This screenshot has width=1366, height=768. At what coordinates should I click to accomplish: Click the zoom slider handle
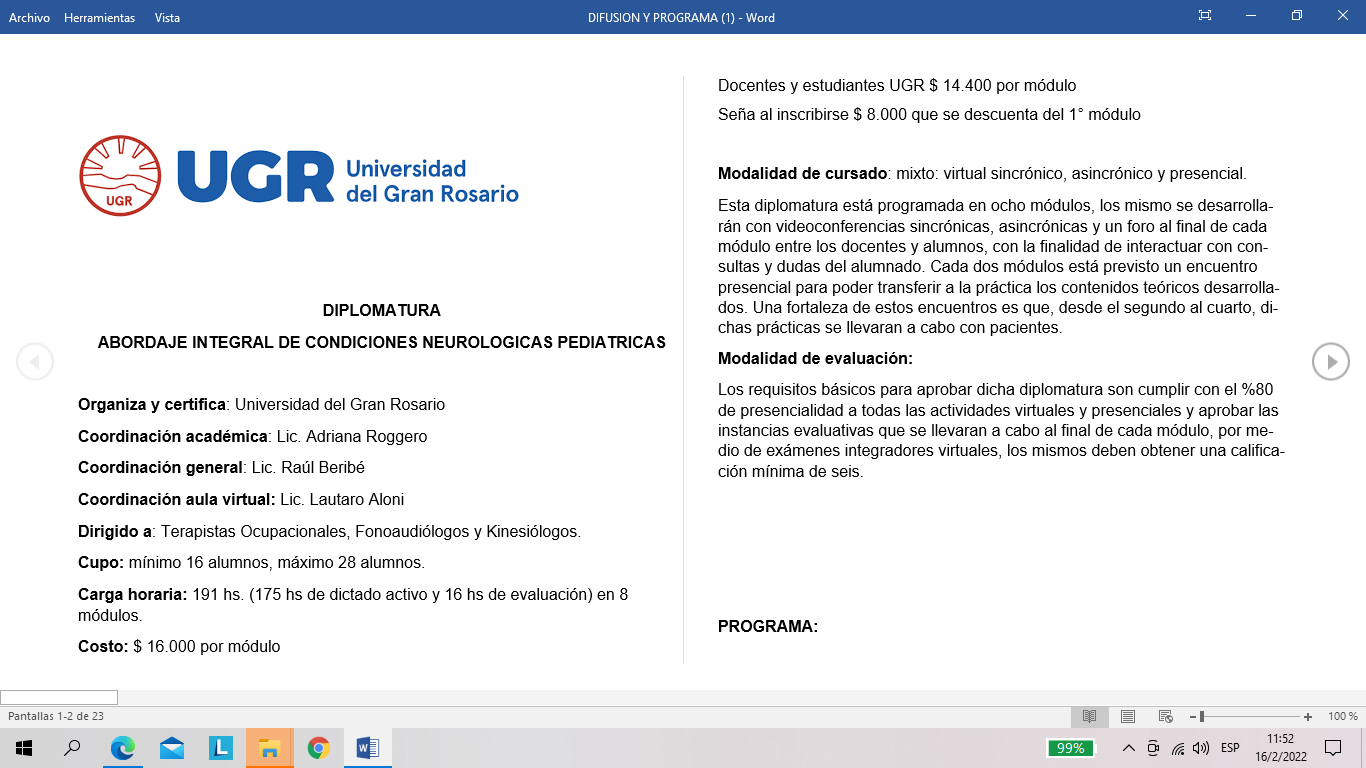(x=1202, y=717)
